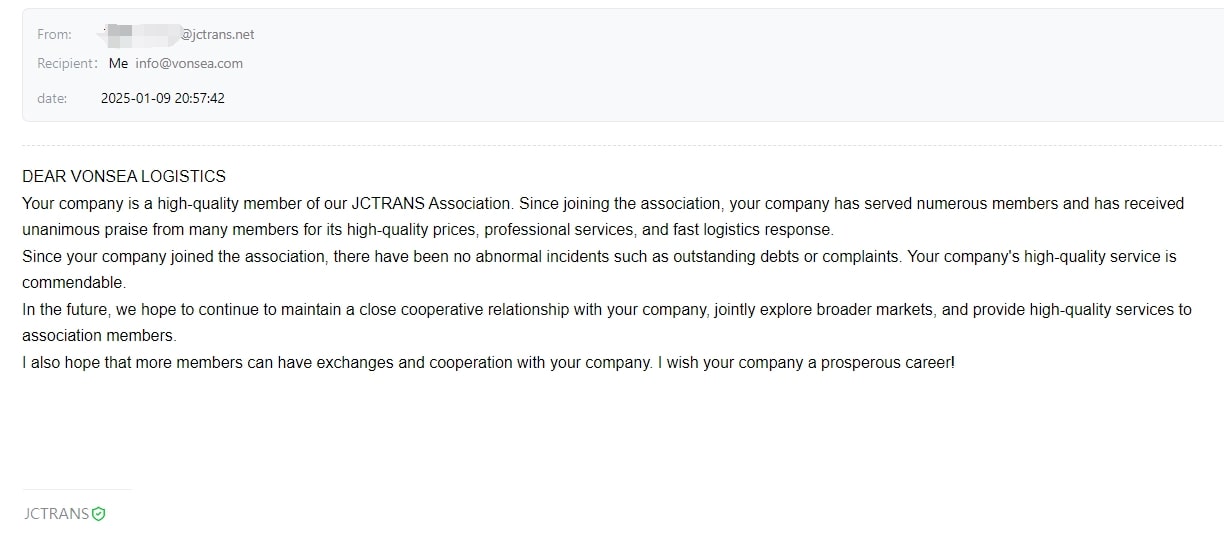The width and height of the screenshot is (1224, 533).
Task: Click the date label in the header
Action: (x=52, y=98)
